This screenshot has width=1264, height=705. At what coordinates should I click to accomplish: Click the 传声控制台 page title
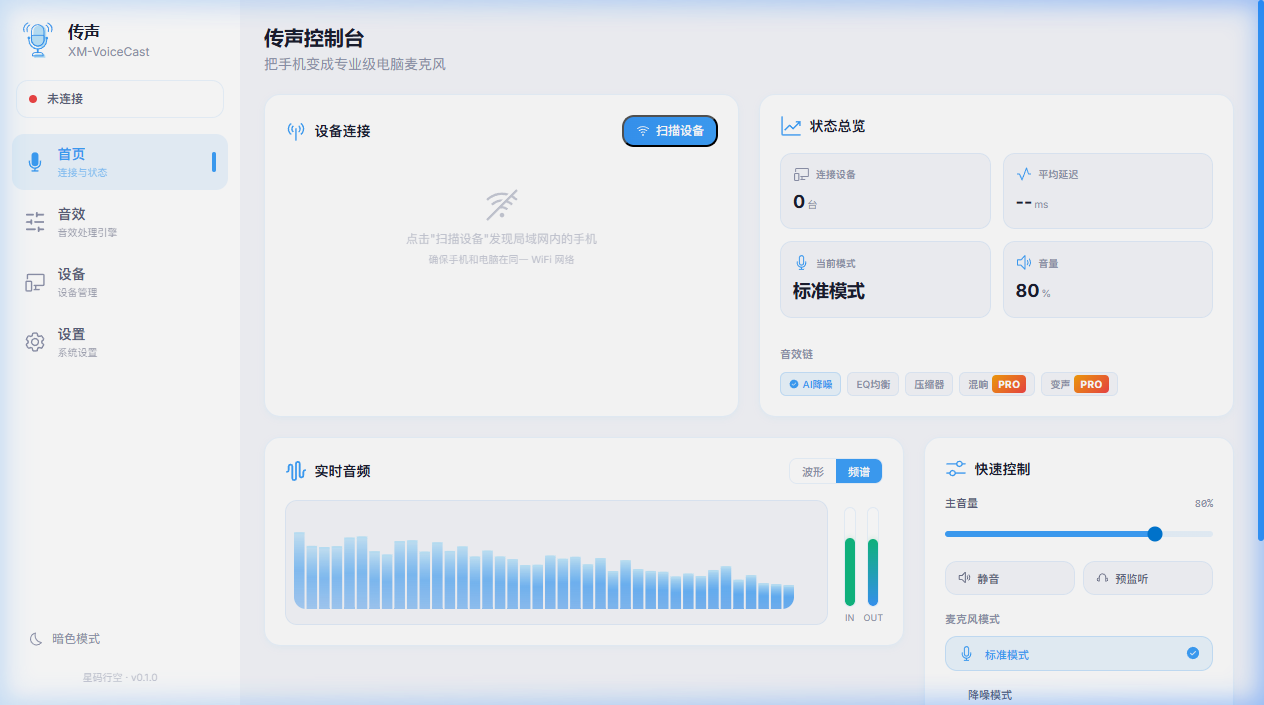(x=314, y=39)
